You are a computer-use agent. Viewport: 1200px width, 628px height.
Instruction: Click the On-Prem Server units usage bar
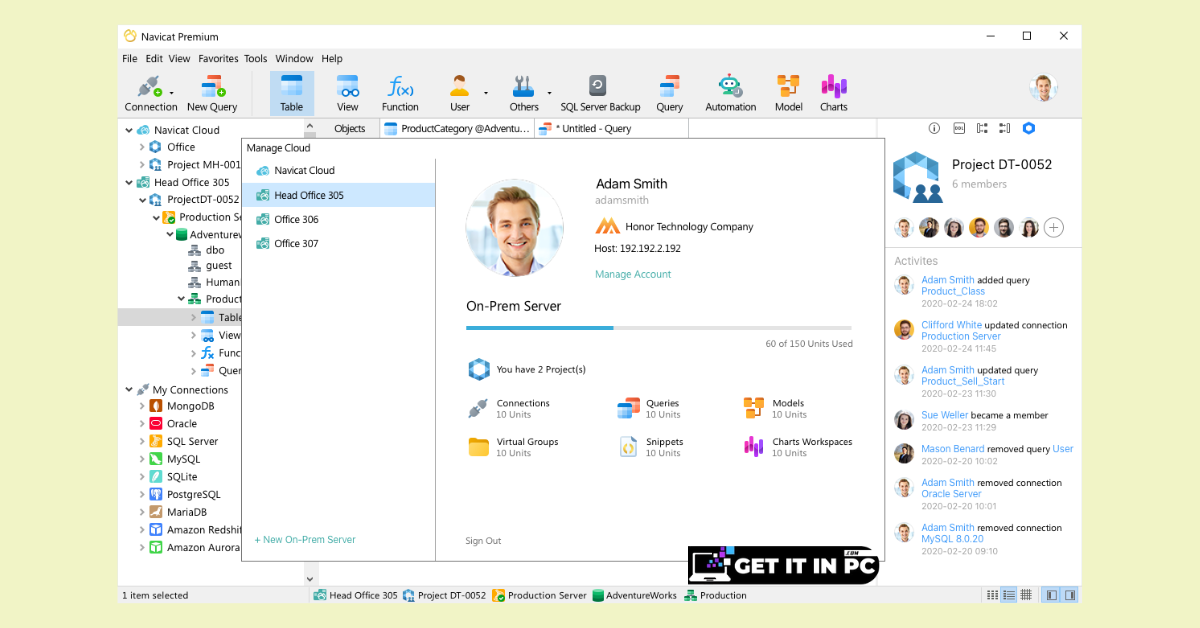click(x=659, y=327)
